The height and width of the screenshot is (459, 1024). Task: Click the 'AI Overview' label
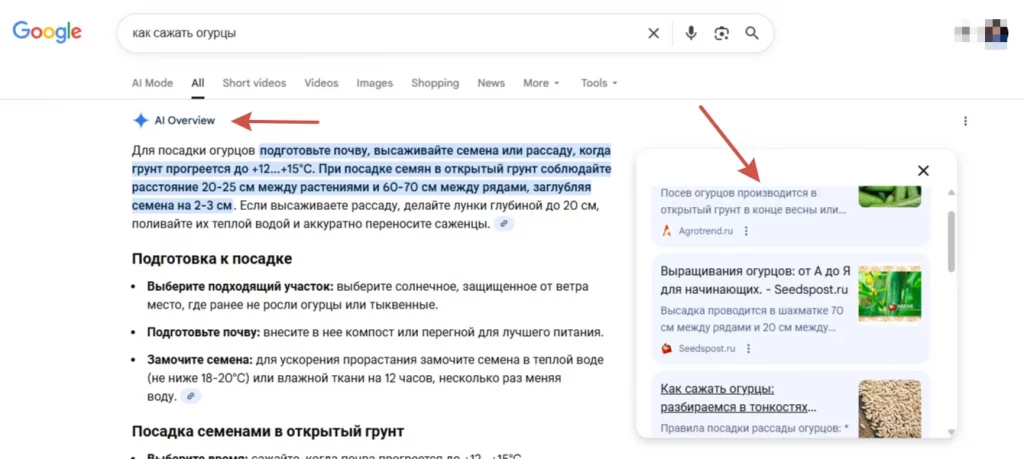point(184,120)
